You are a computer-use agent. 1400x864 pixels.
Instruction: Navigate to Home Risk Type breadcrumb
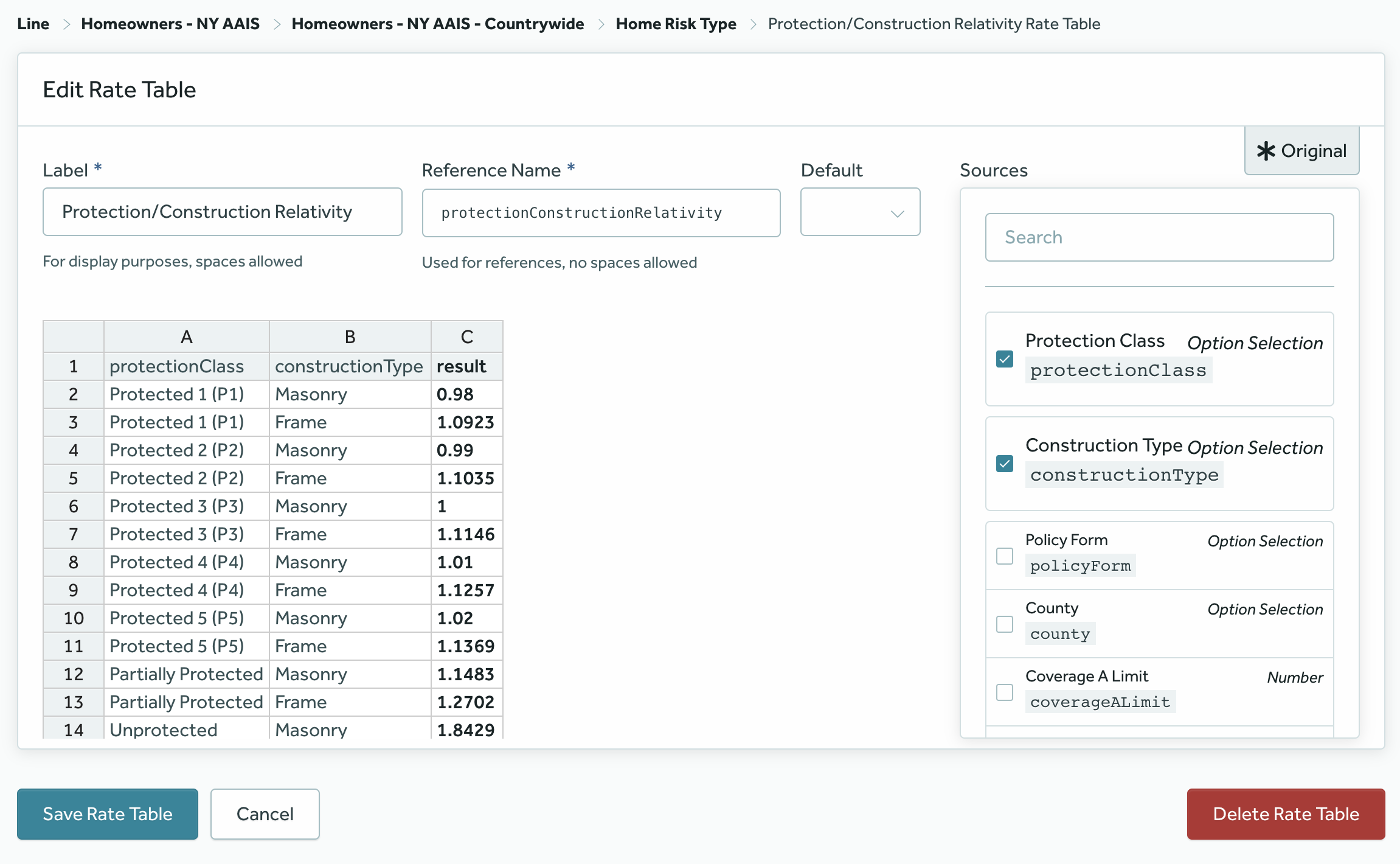point(676,24)
